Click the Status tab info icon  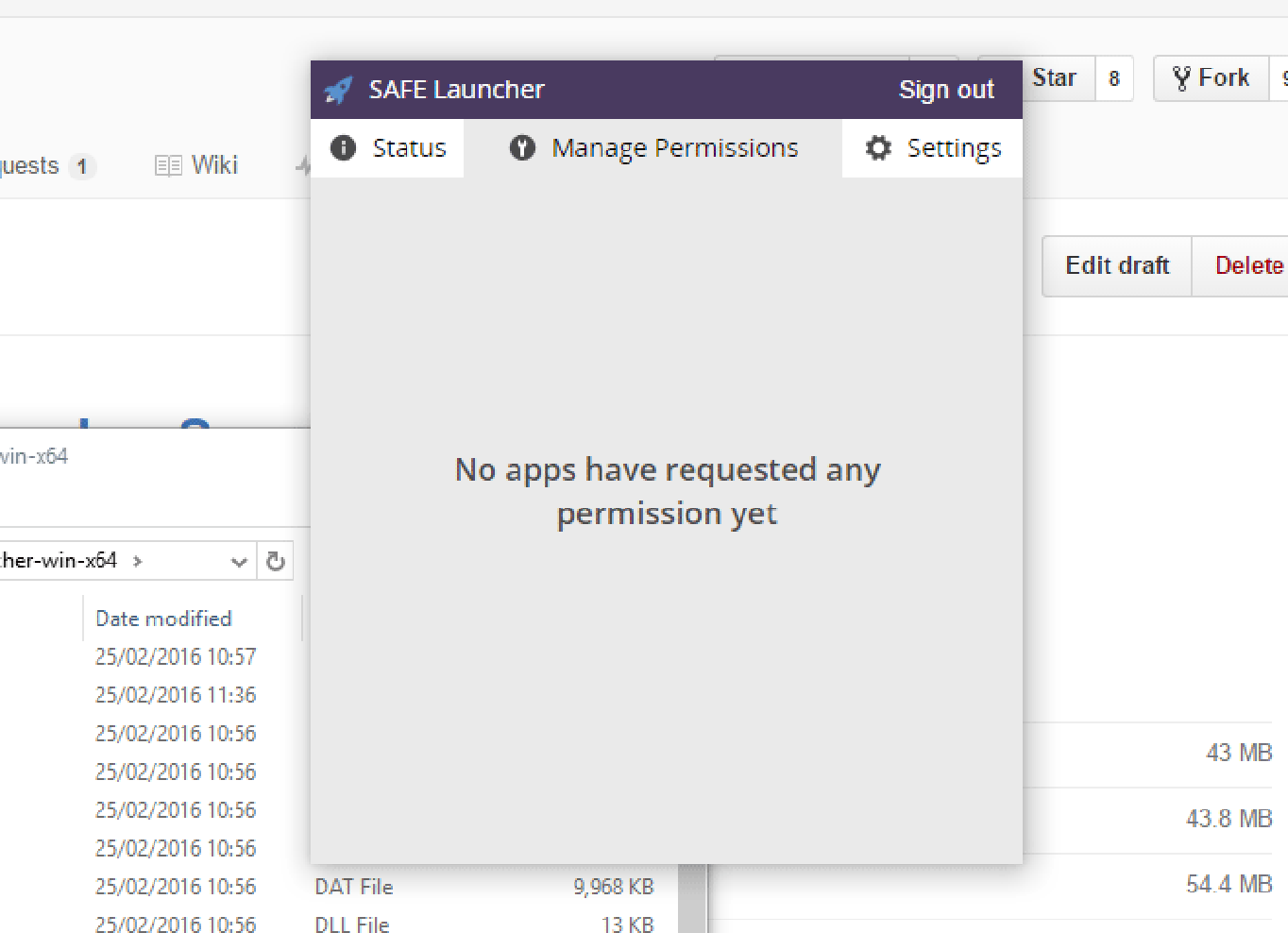point(343,147)
